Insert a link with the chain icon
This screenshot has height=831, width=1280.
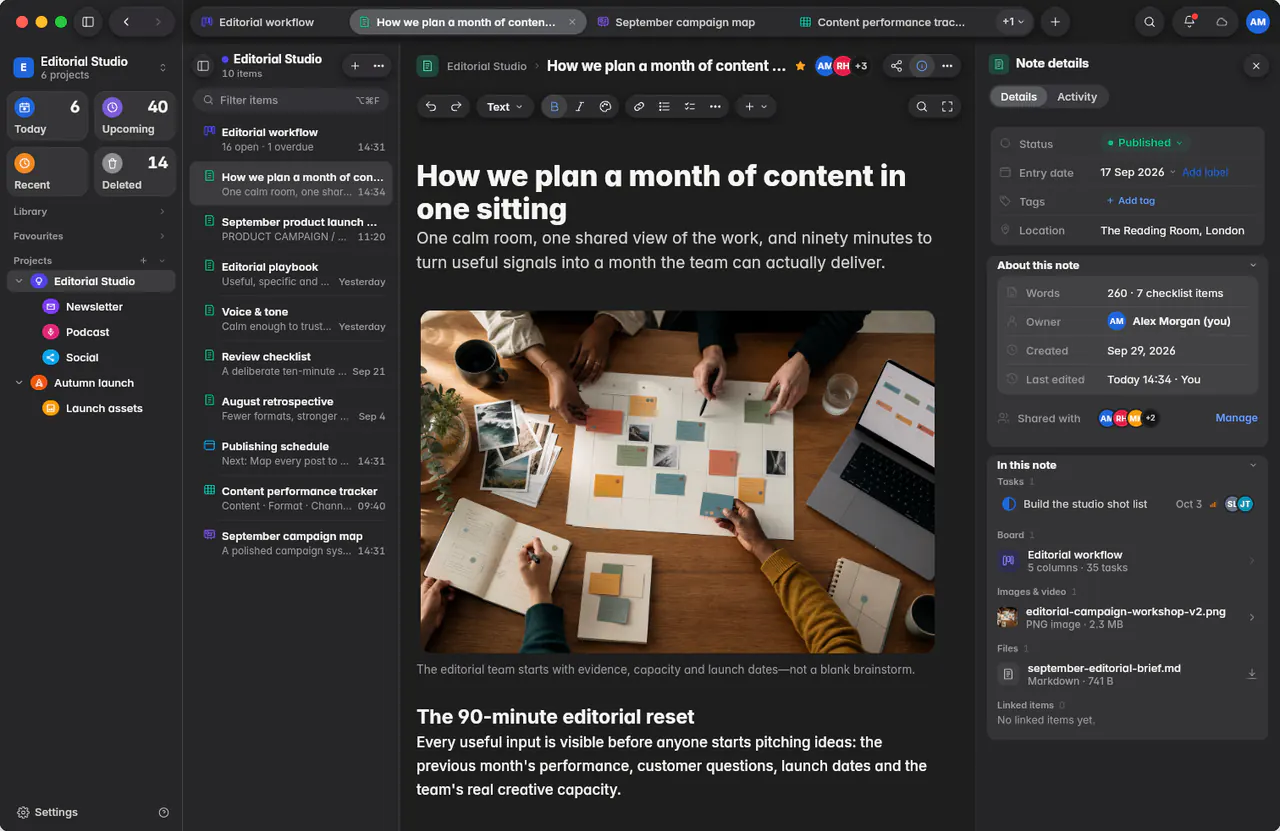point(639,107)
